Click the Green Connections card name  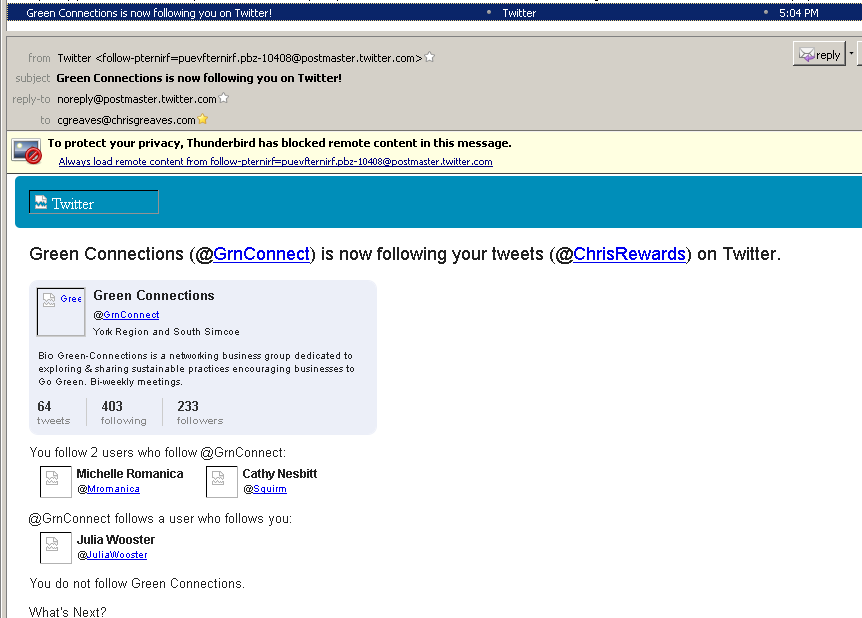(x=154, y=295)
